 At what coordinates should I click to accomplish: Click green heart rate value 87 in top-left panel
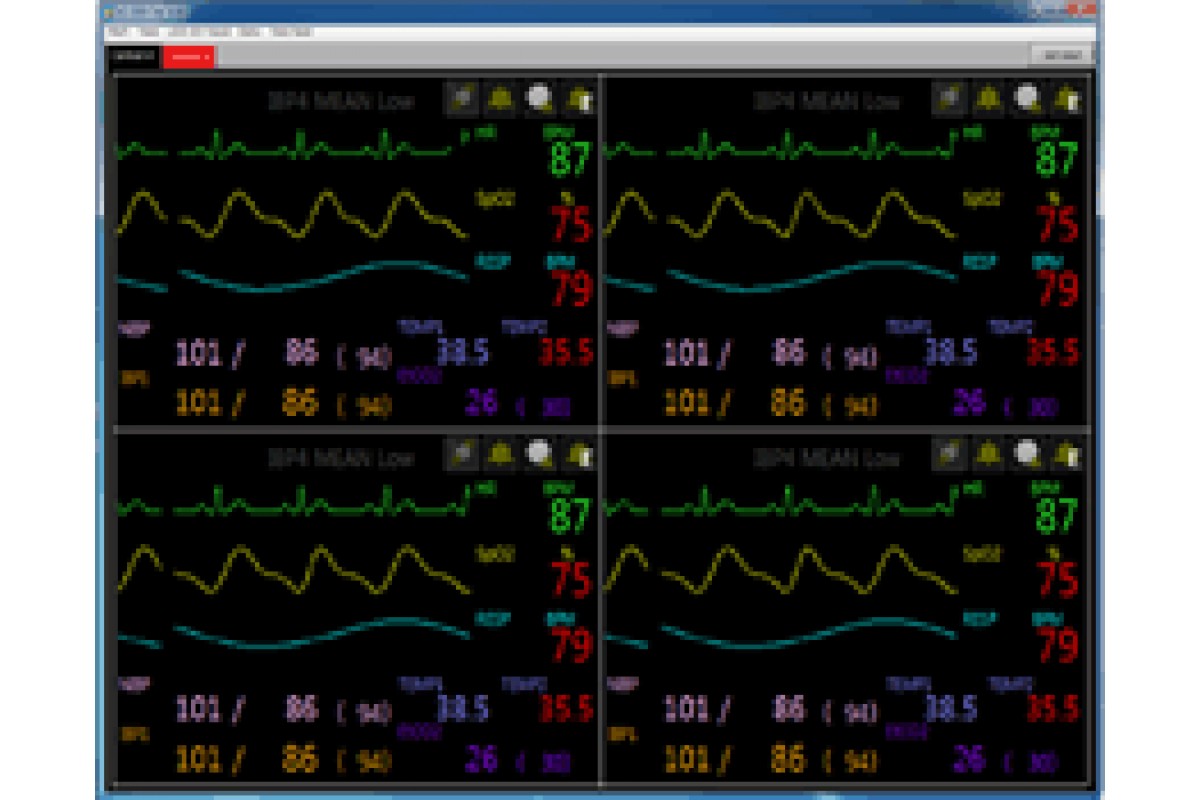click(x=569, y=159)
